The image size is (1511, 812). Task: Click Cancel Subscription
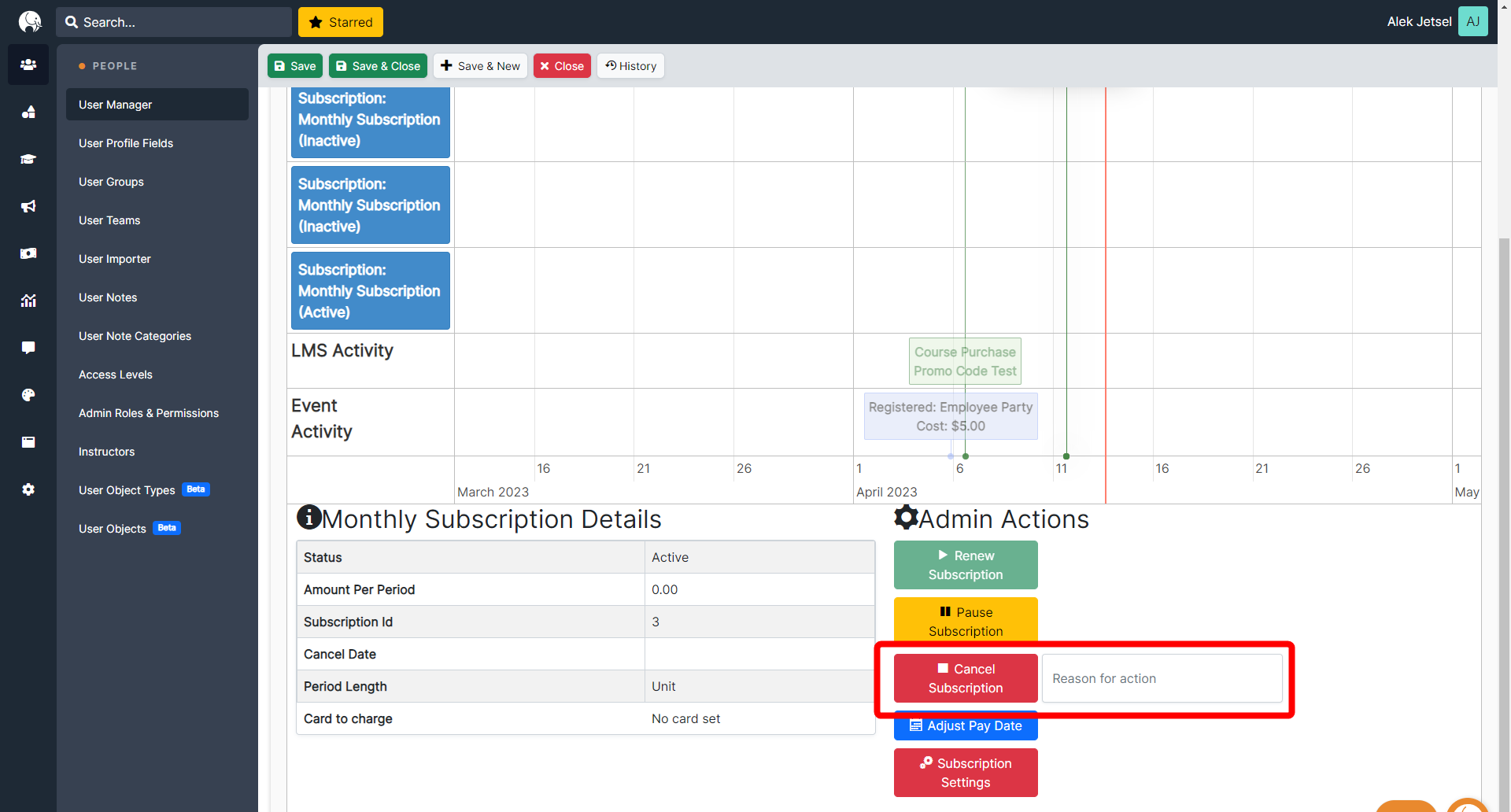point(966,678)
